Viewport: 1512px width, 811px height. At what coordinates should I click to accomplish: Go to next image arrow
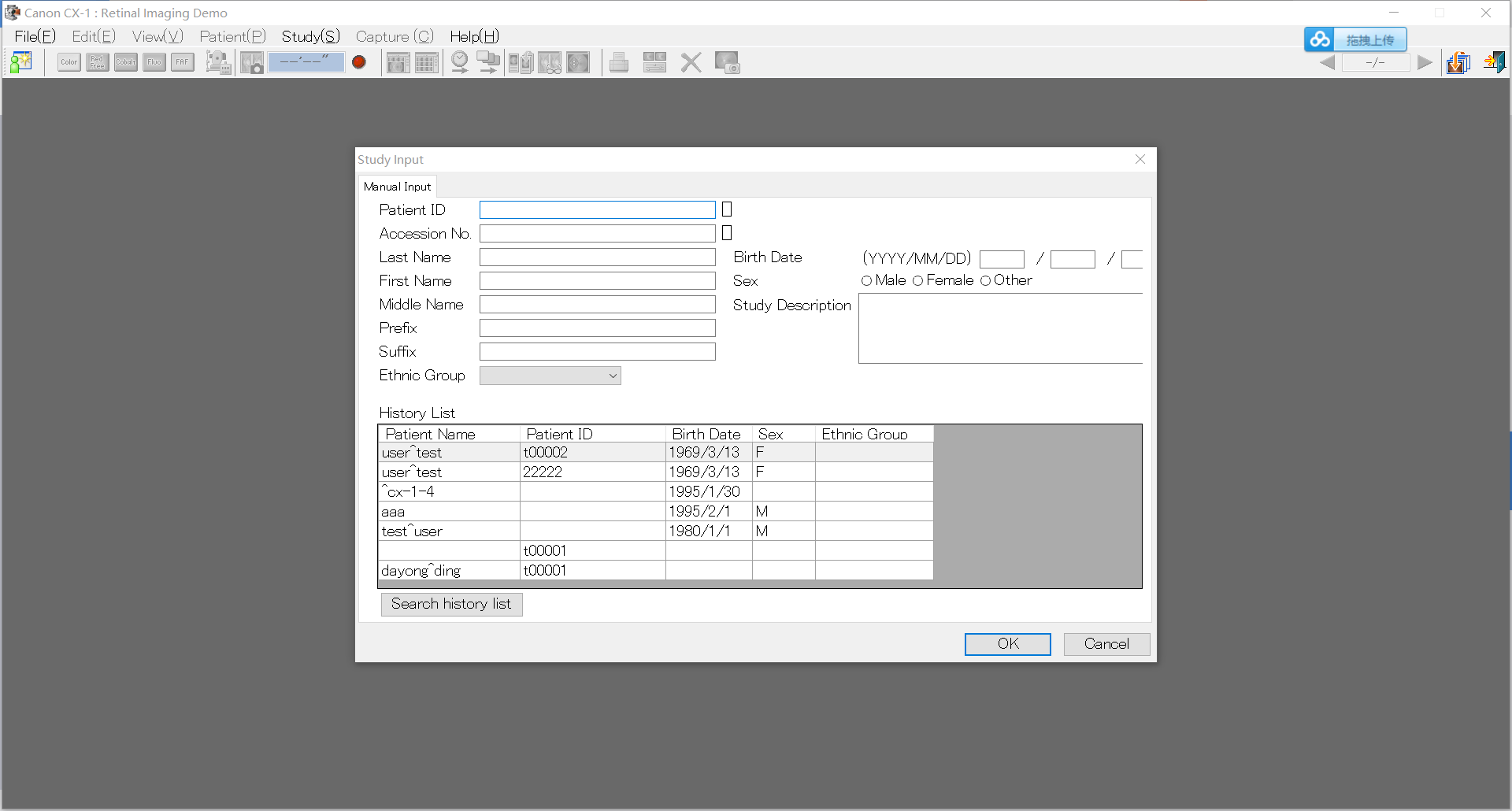[1425, 63]
